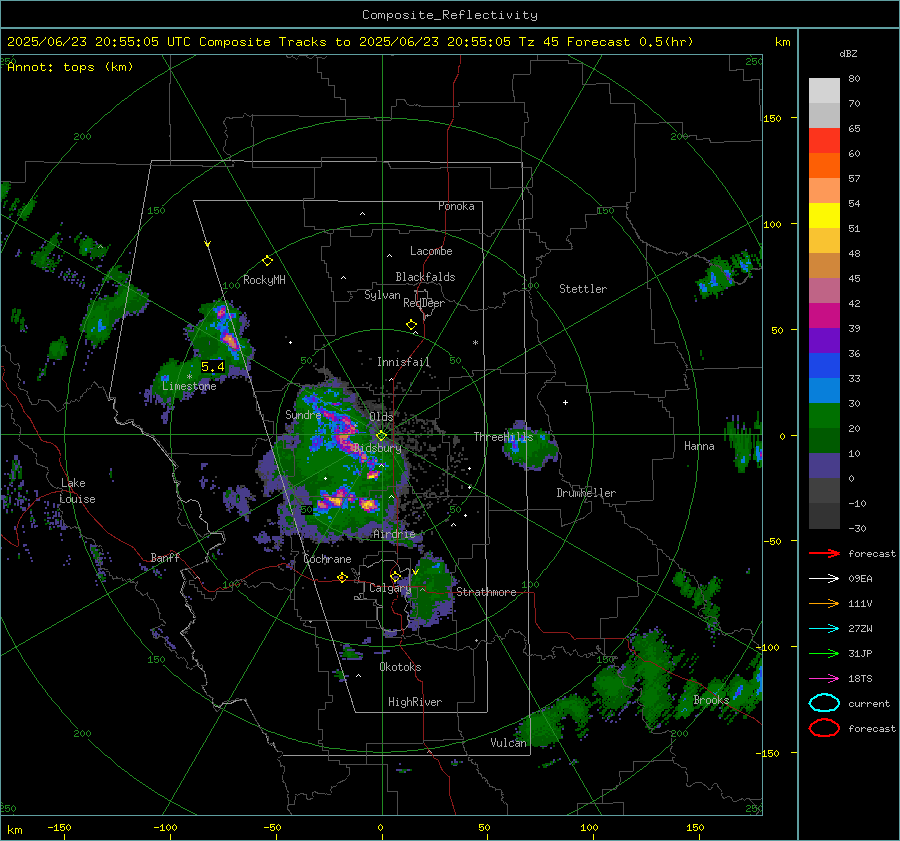The width and height of the screenshot is (900, 841).
Task: Click the white 09EA arrow in legend
Action: (824, 579)
